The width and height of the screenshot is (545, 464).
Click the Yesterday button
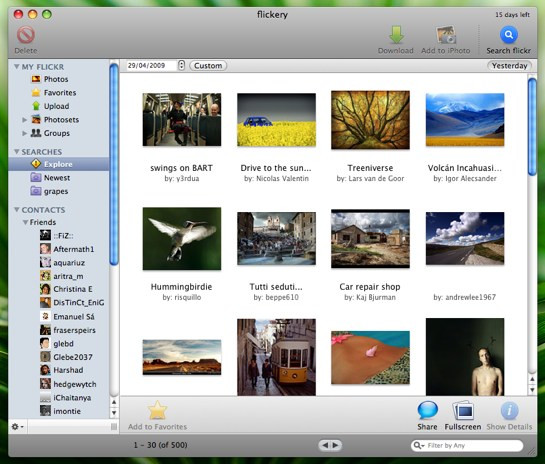510,66
